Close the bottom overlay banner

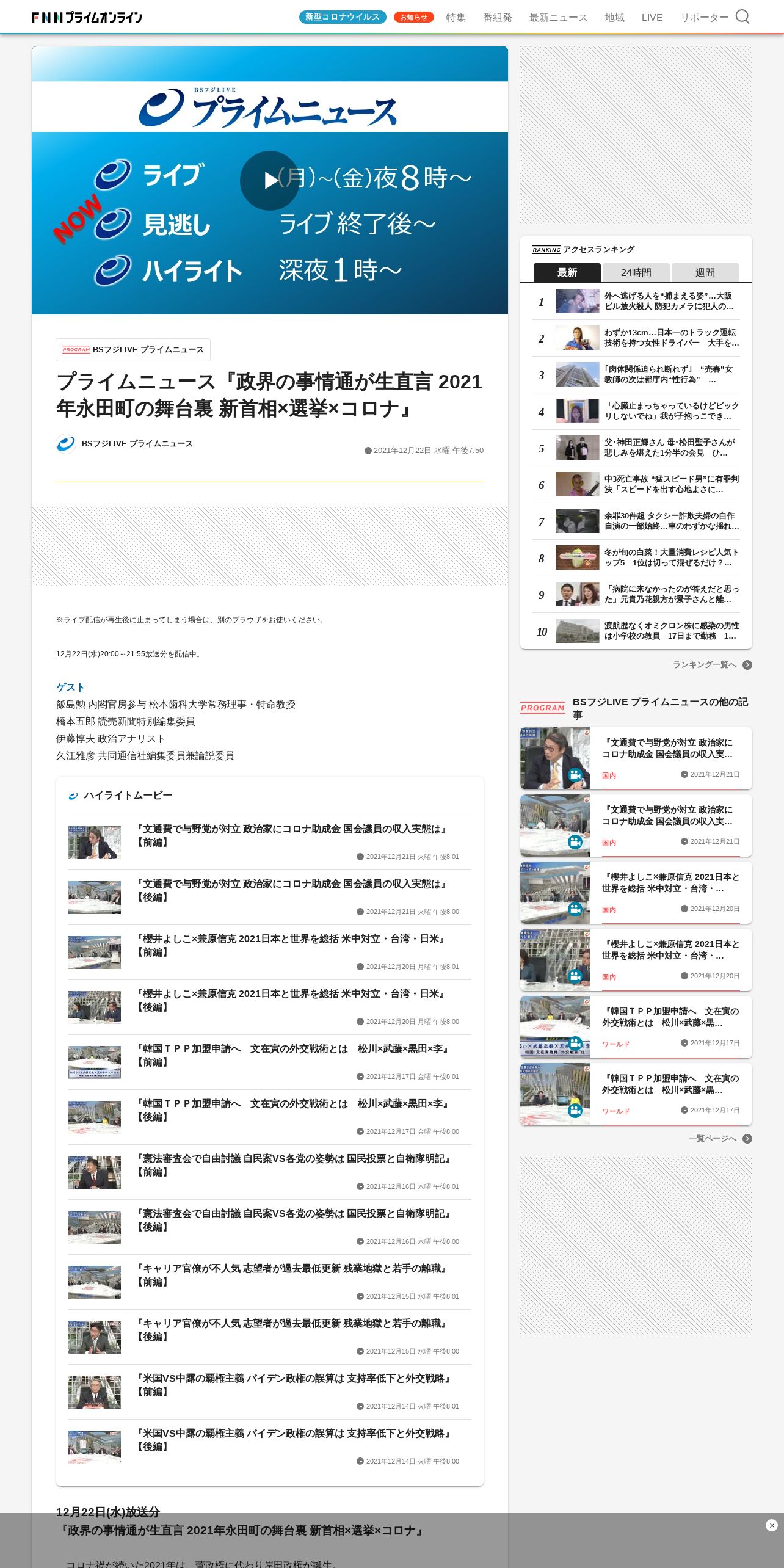[x=771, y=1525]
